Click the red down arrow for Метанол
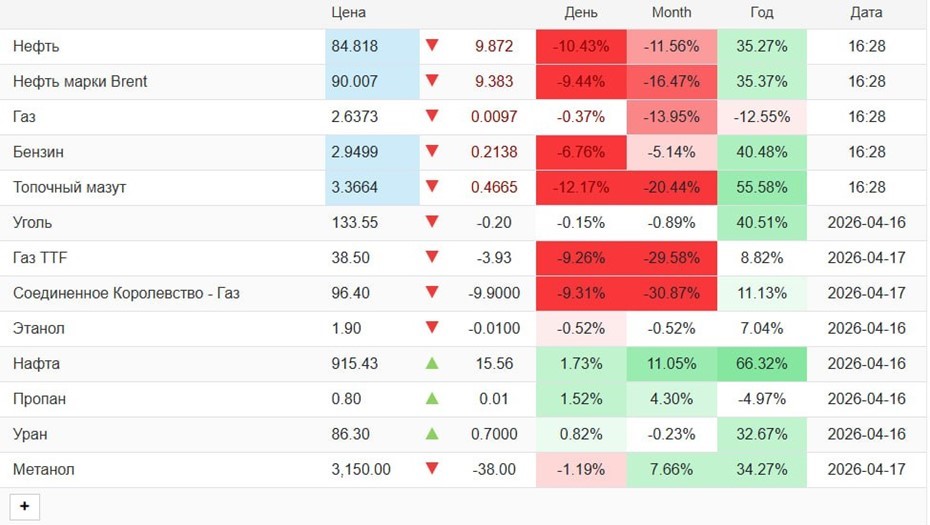Viewport: 930px width, 525px height. click(432, 469)
